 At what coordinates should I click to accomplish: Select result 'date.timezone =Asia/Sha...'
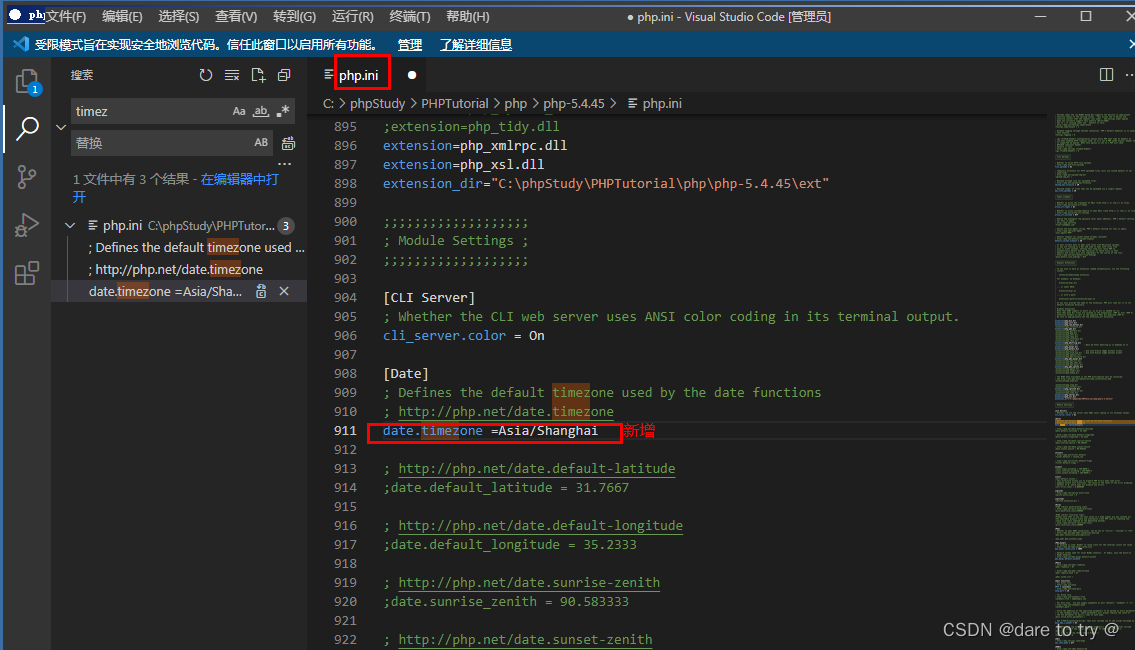165,291
